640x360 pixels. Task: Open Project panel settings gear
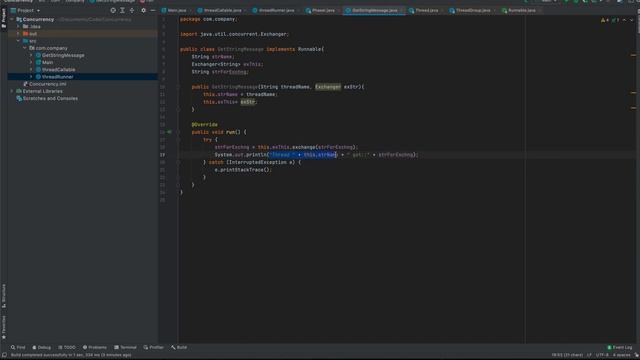(x=143, y=10)
